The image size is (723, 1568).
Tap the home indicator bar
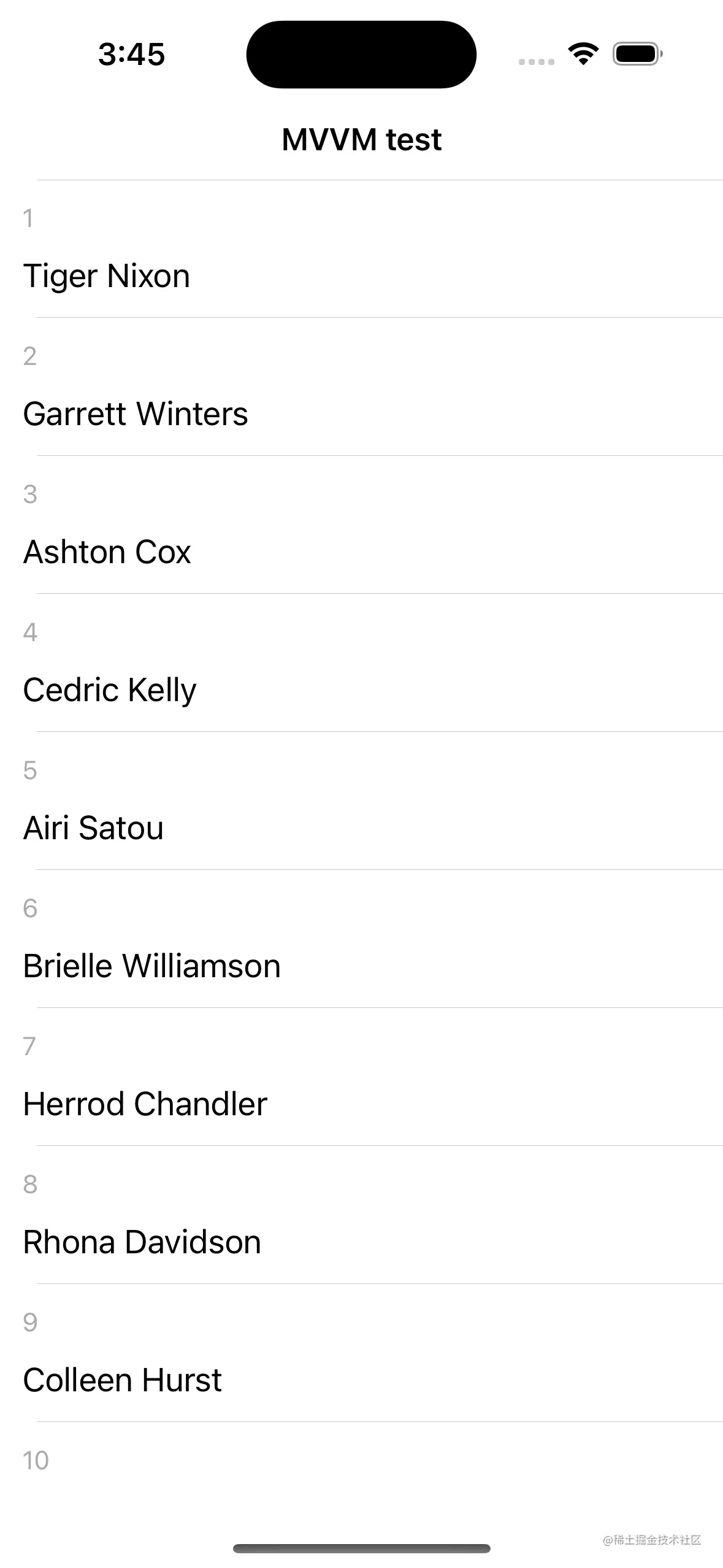click(x=361, y=1548)
